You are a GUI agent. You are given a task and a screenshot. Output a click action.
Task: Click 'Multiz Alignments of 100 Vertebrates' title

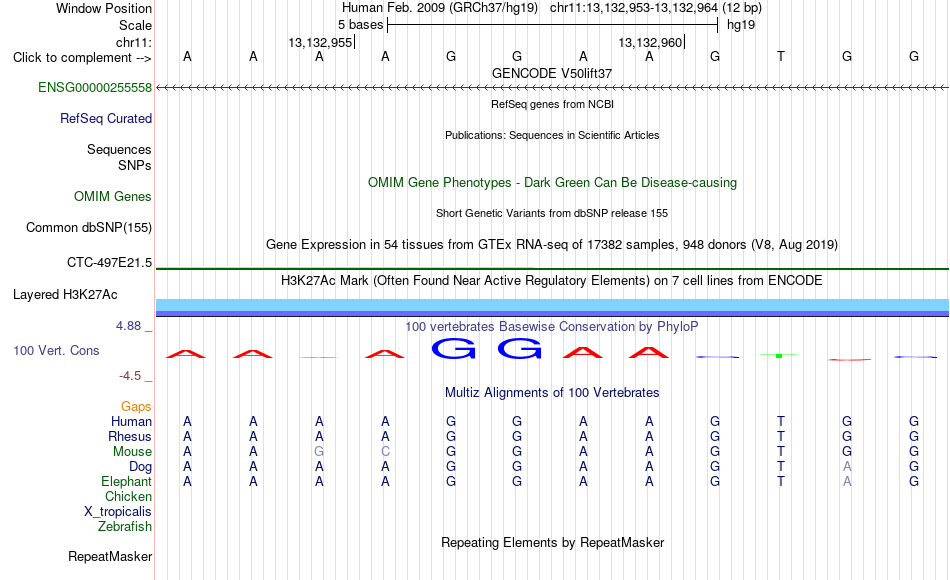552,393
